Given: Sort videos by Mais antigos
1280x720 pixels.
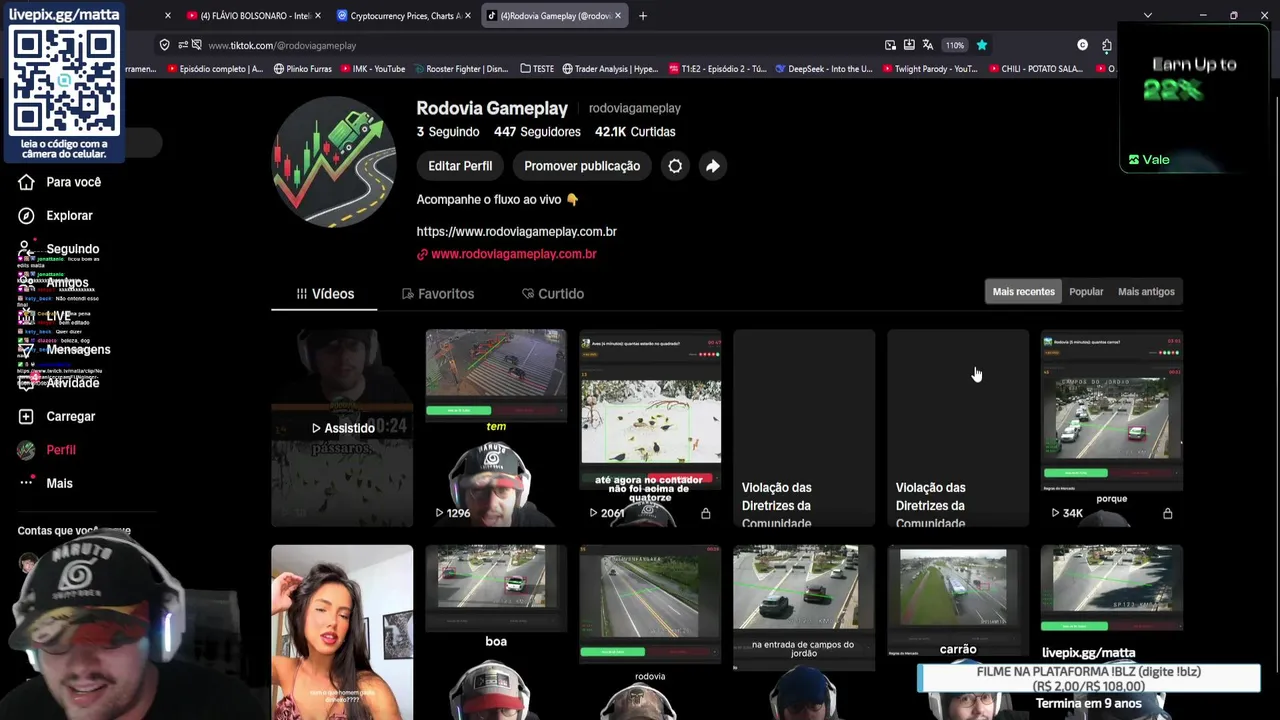Looking at the screenshot, I should [x=1146, y=292].
